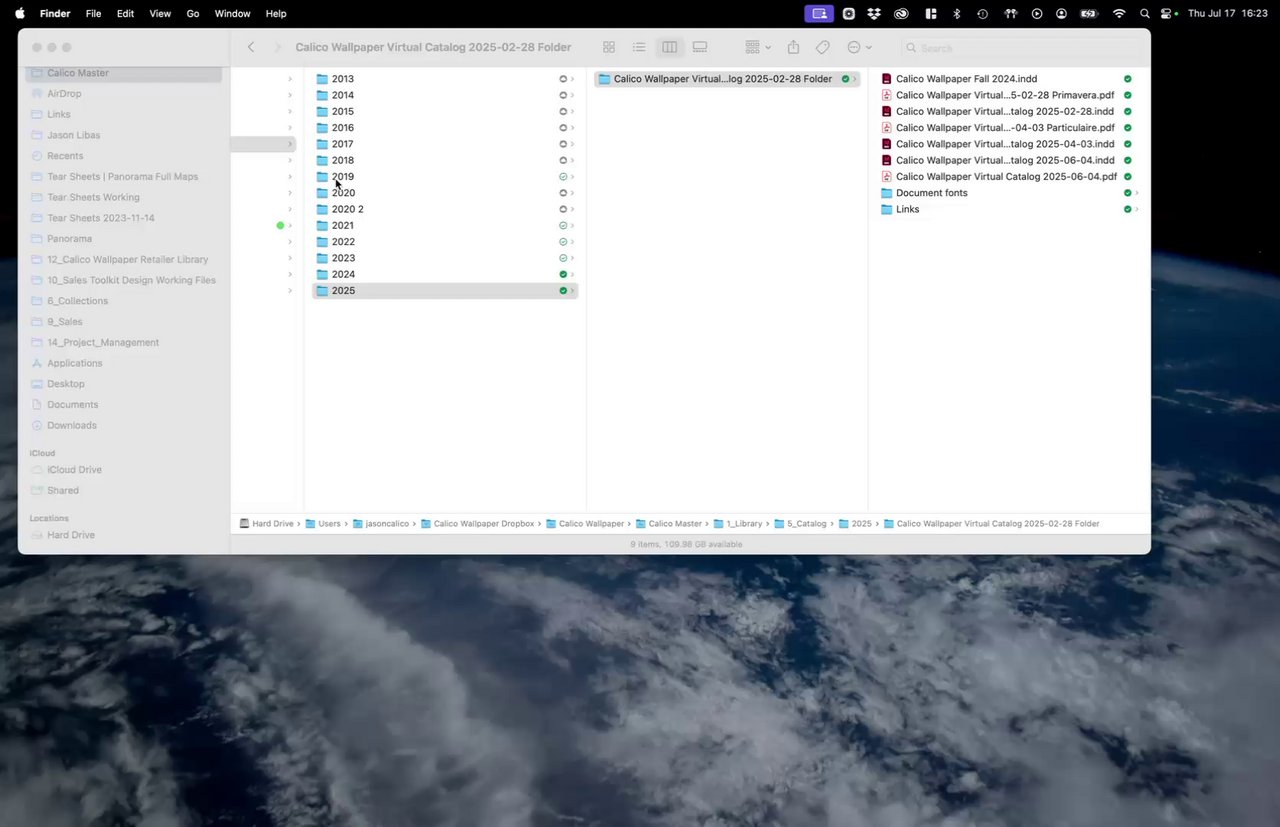Expand the Document fonts folder chevron
Viewport: 1280px width, 827px height.
click(1137, 193)
